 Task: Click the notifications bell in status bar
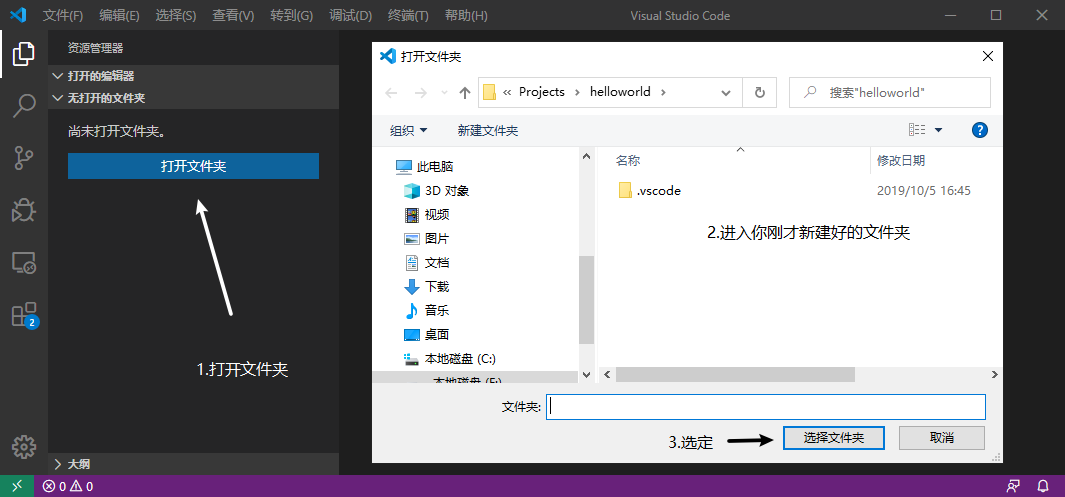[1043, 486]
